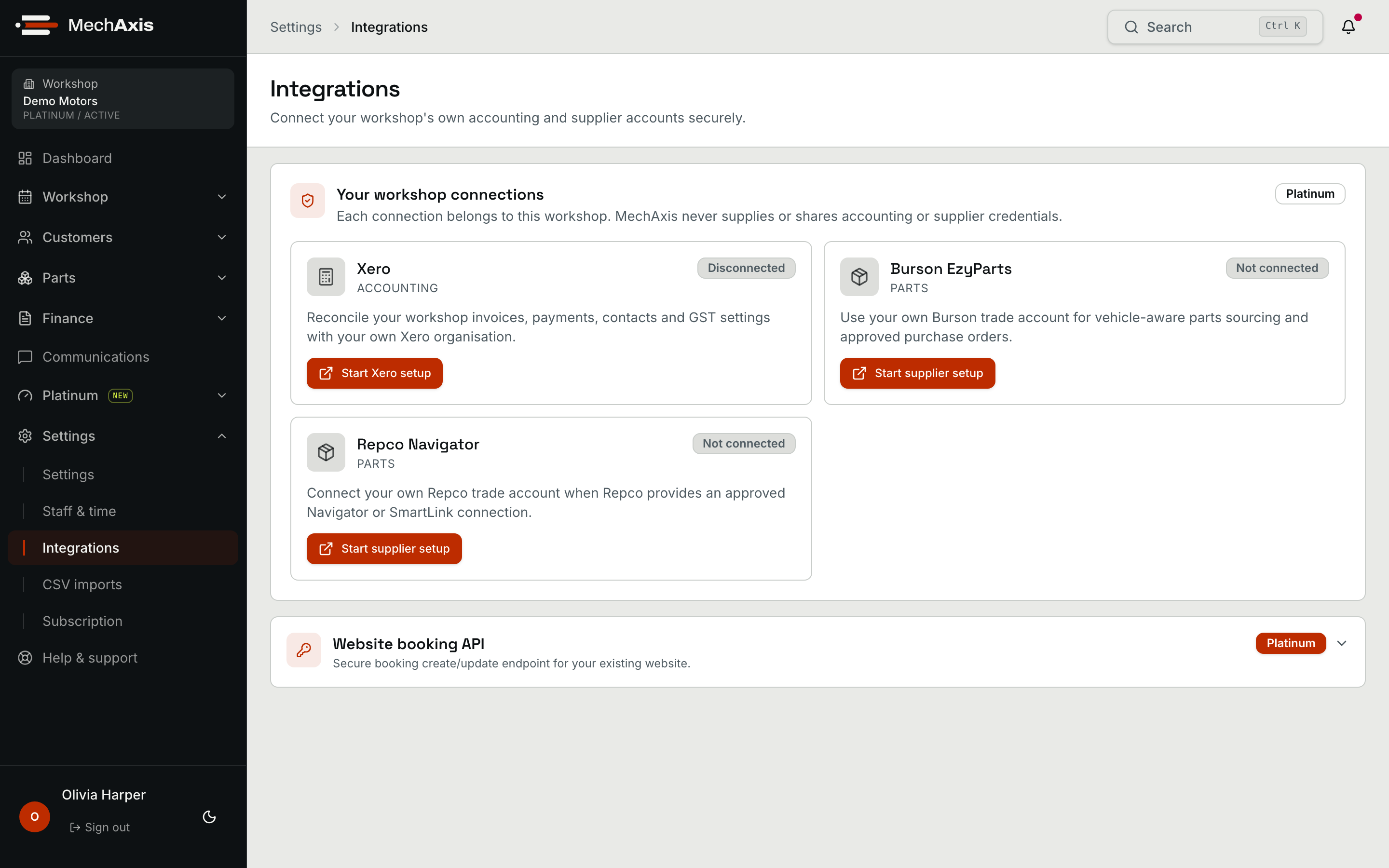Click the Olivia Harper name
This screenshot has height=868, width=1389.
pos(104,795)
